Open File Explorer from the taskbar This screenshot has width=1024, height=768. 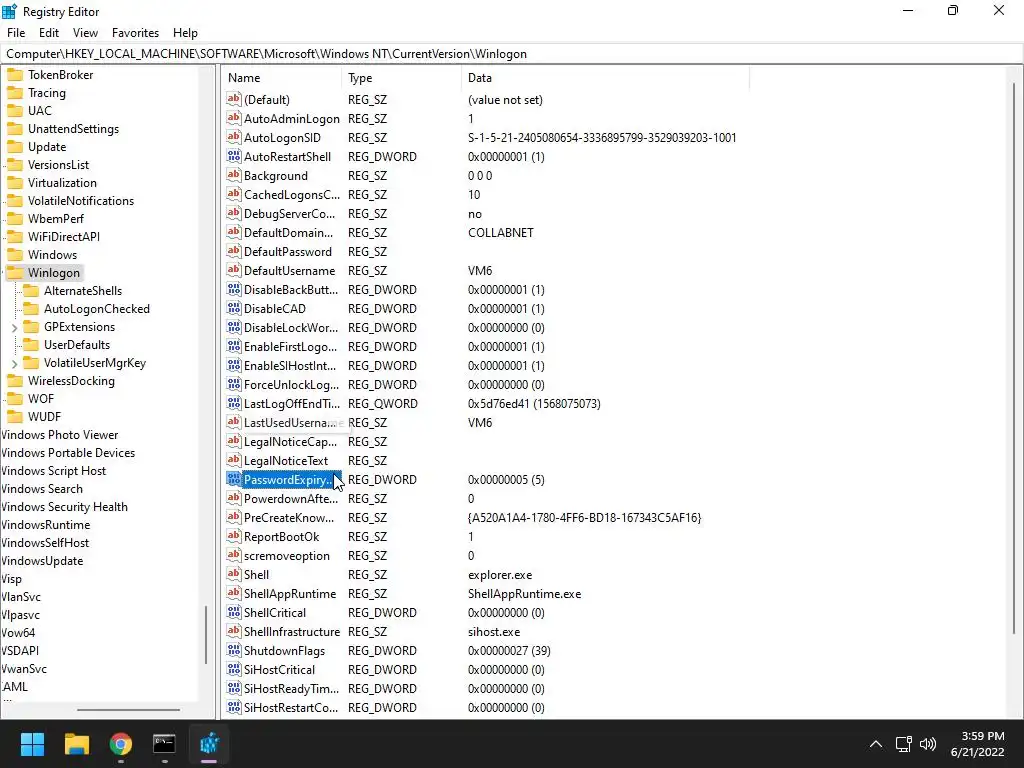point(76,744)
